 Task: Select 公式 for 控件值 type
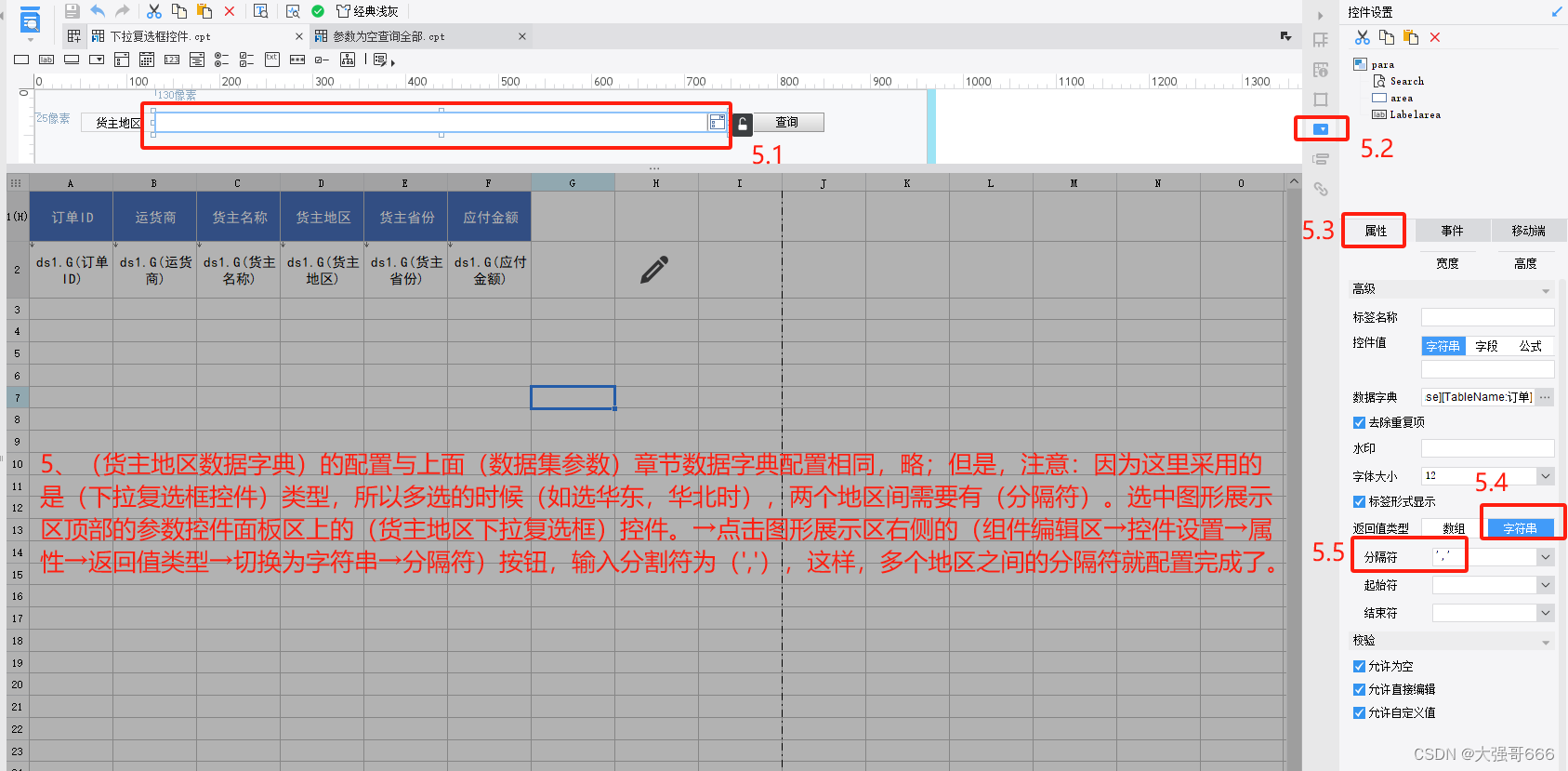point(1530,346)
